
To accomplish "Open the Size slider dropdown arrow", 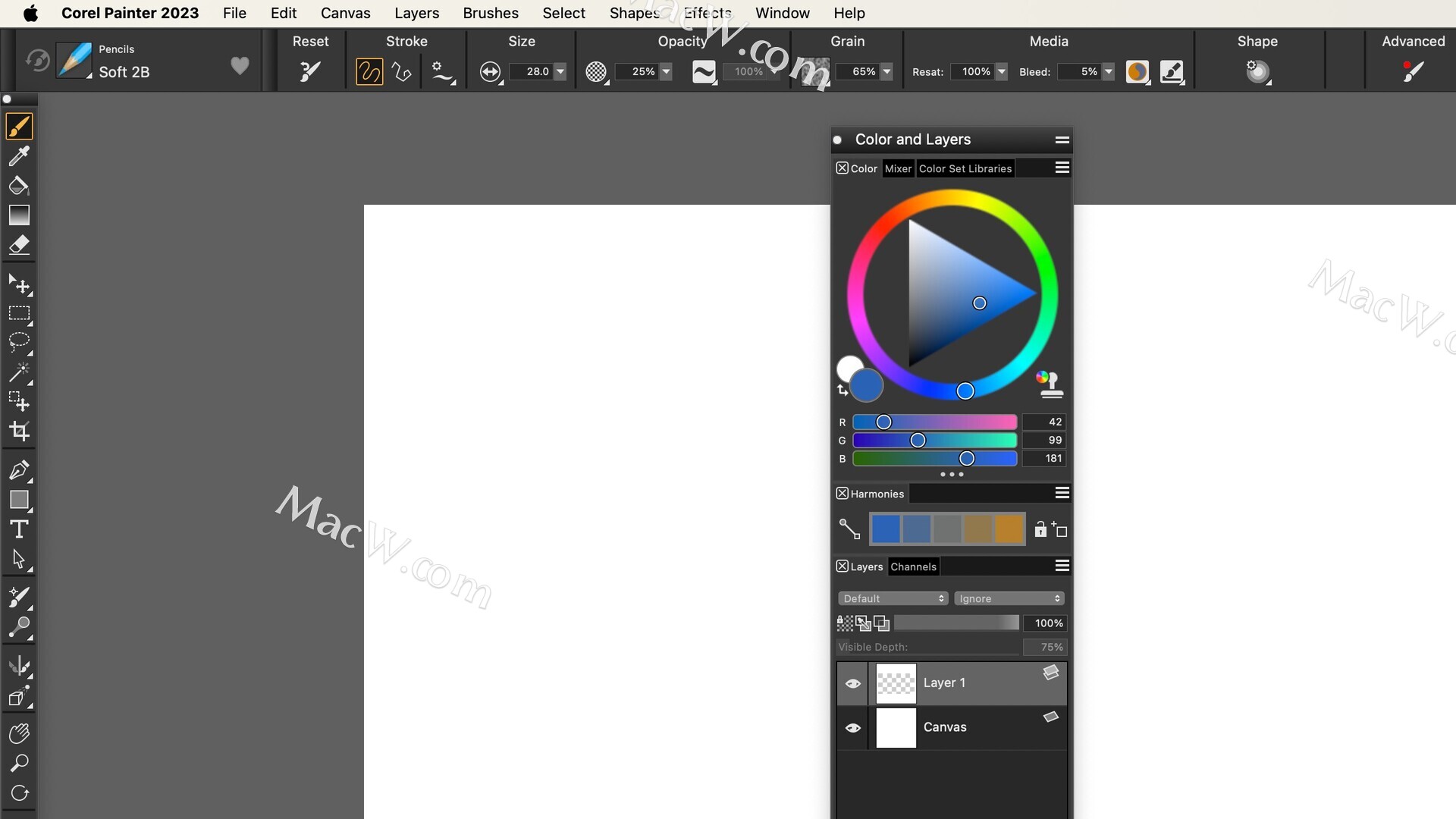I will [x=560, y=71].
